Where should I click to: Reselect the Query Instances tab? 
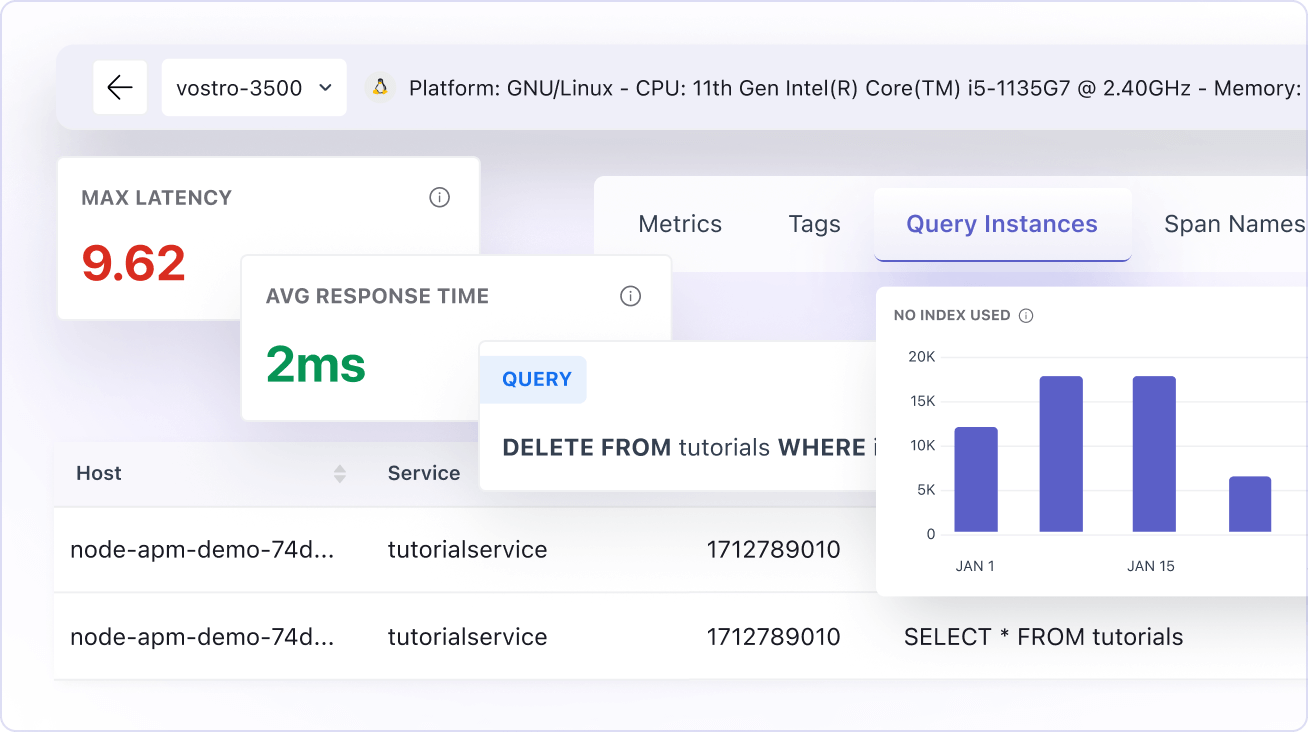(x=1001, y=224)
